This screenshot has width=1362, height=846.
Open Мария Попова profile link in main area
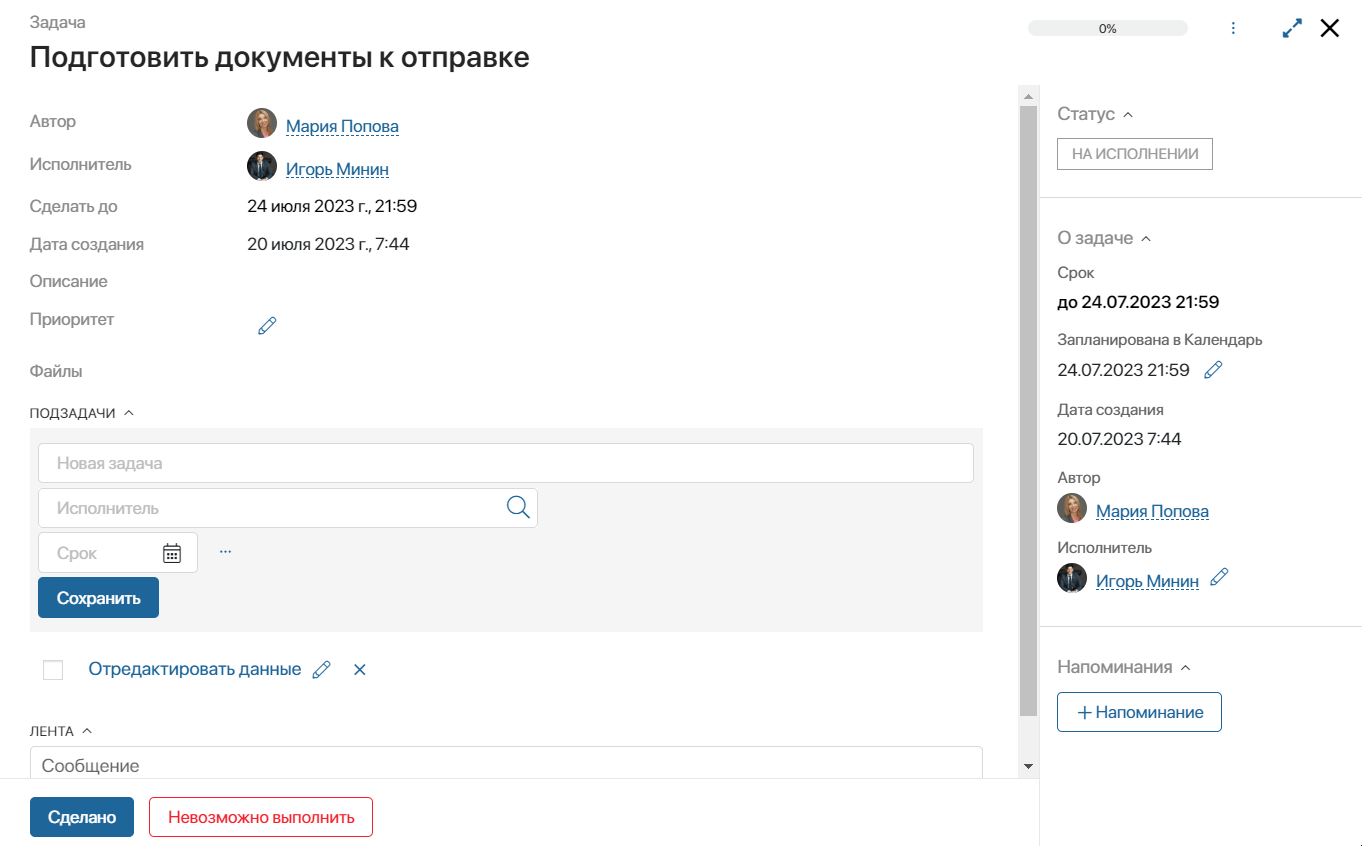(342, 126)
